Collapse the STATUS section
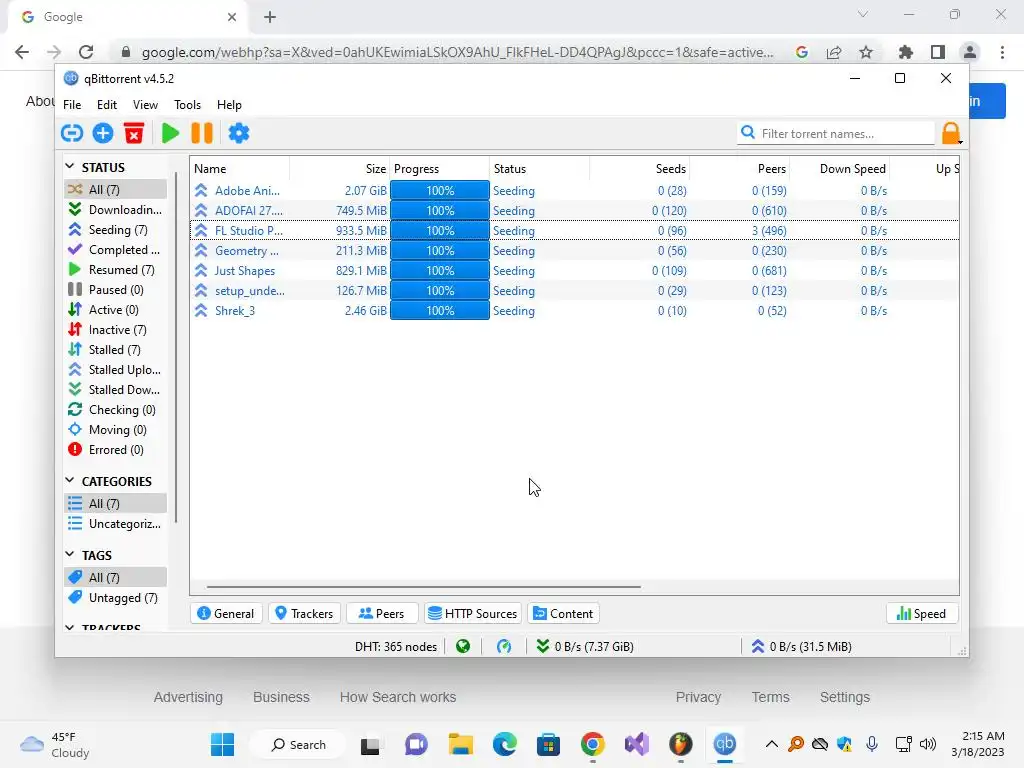The height and width of the screenshot is (768, 1024). (x=70, y=167)
